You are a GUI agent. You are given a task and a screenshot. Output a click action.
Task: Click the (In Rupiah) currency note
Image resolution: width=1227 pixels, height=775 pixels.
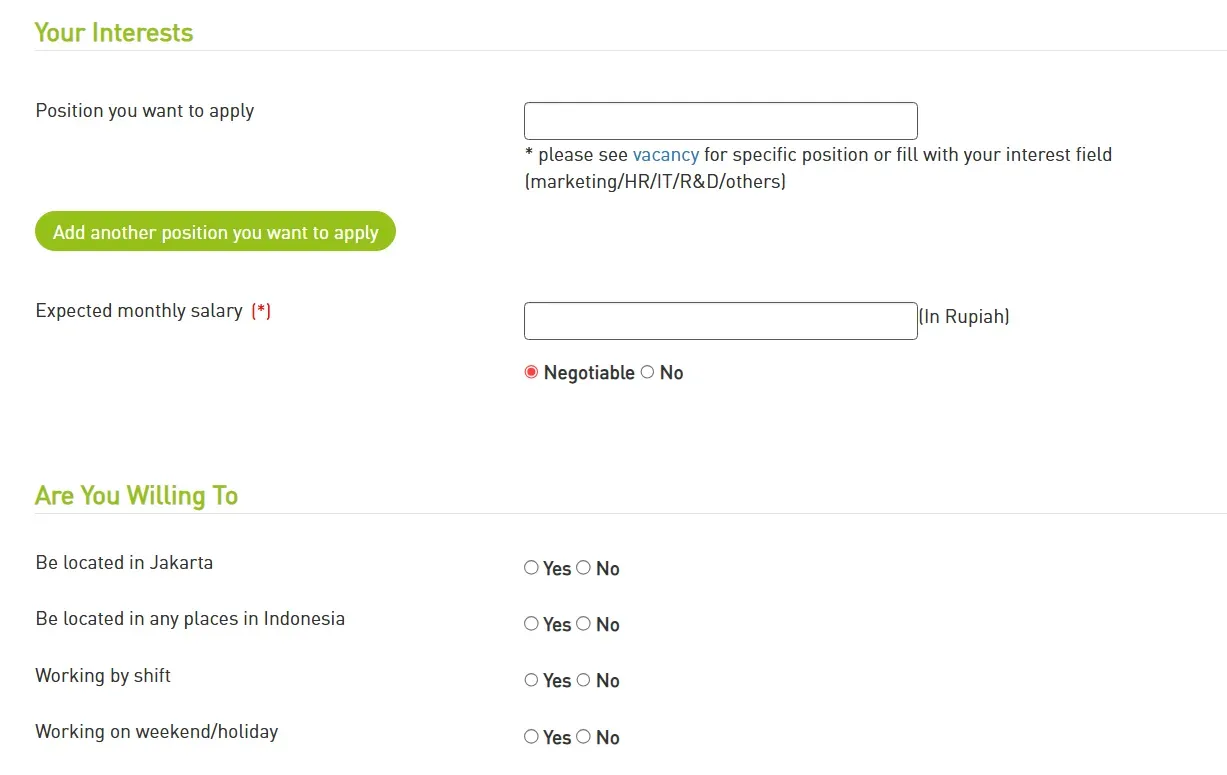[x=964, y=317]
